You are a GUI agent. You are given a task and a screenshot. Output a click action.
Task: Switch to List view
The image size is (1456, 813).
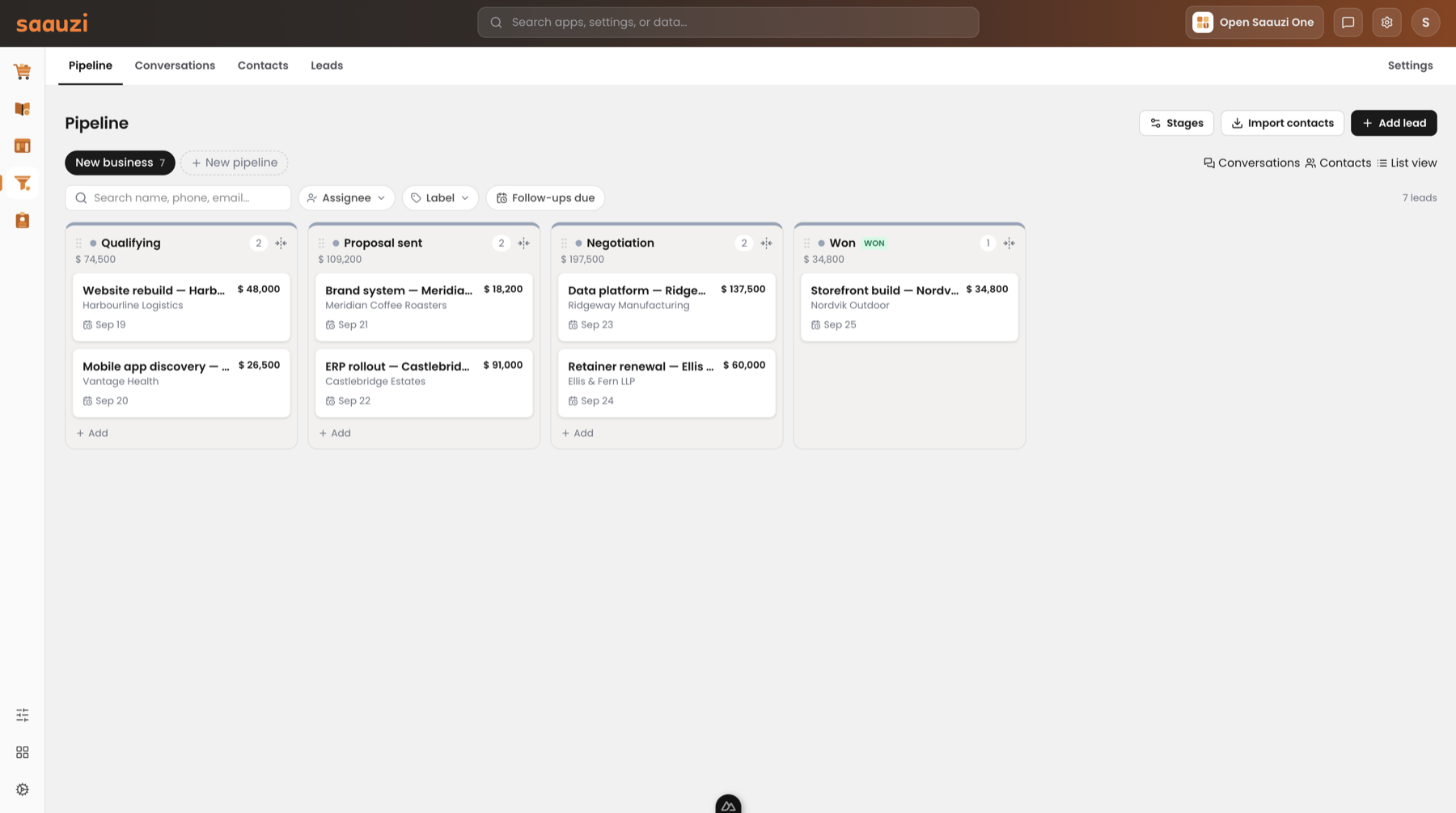click(1407, 163)
